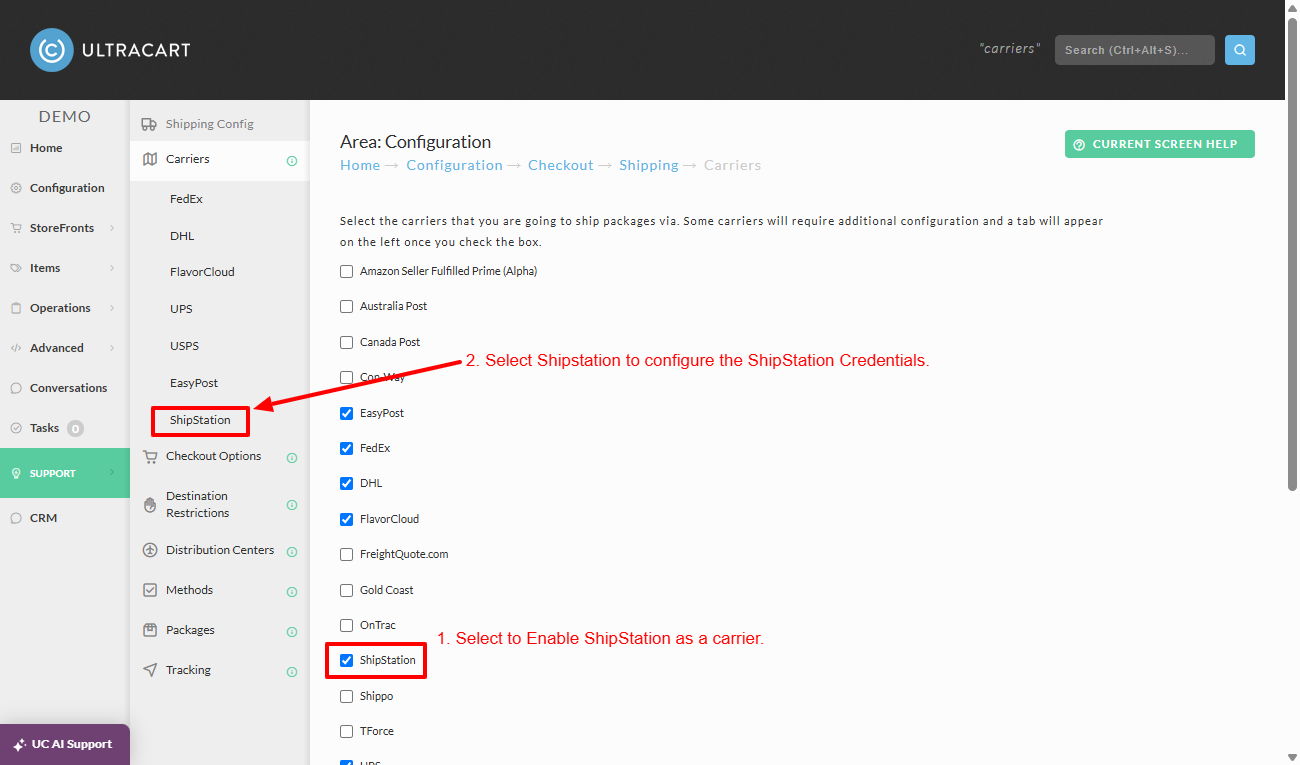This screenshot has height=765, width=1300.
Task: Click info icon next to Carriers
Action: (292, 160)
